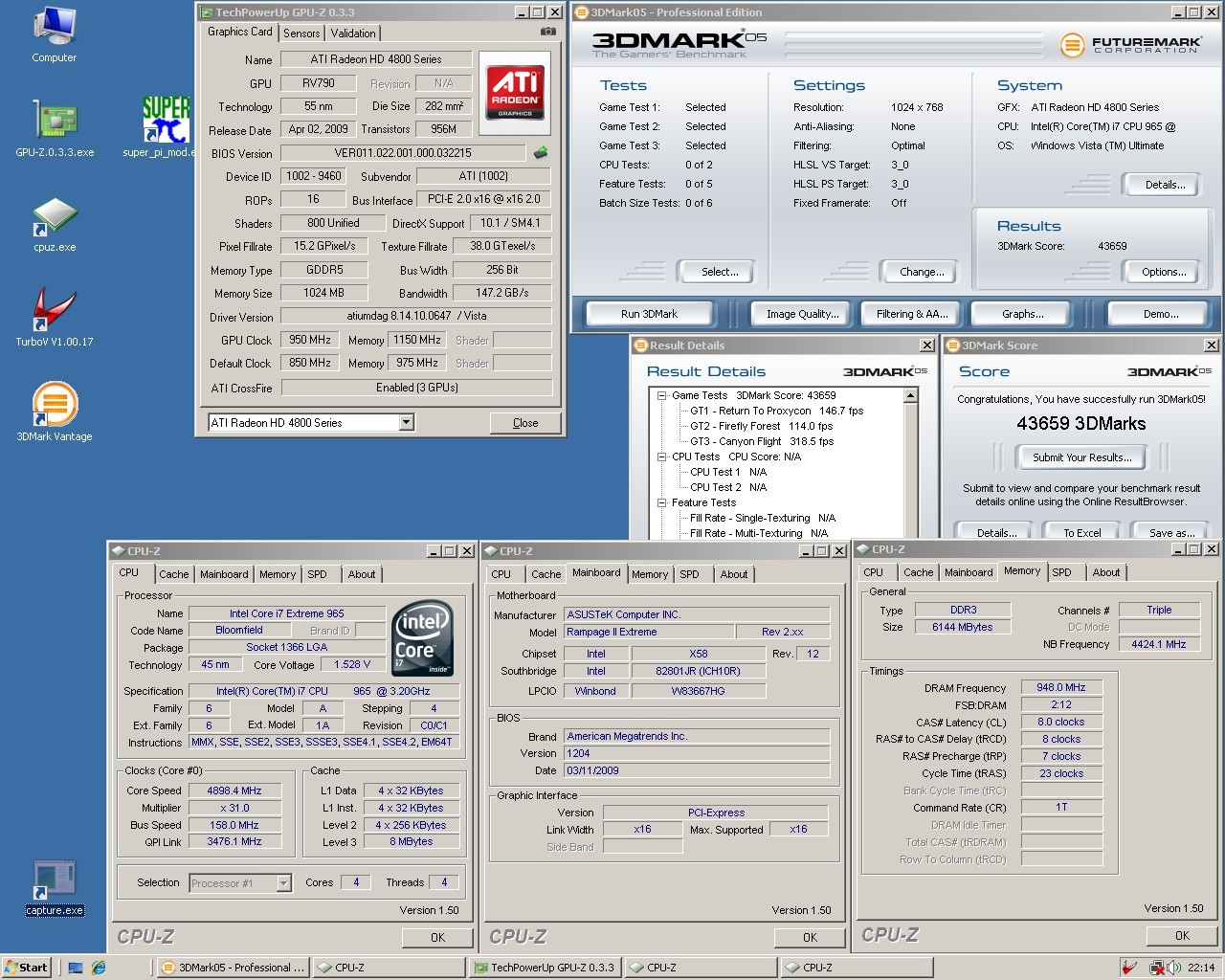Open About tab in Memory CPU-Z window

(1106, 572)
